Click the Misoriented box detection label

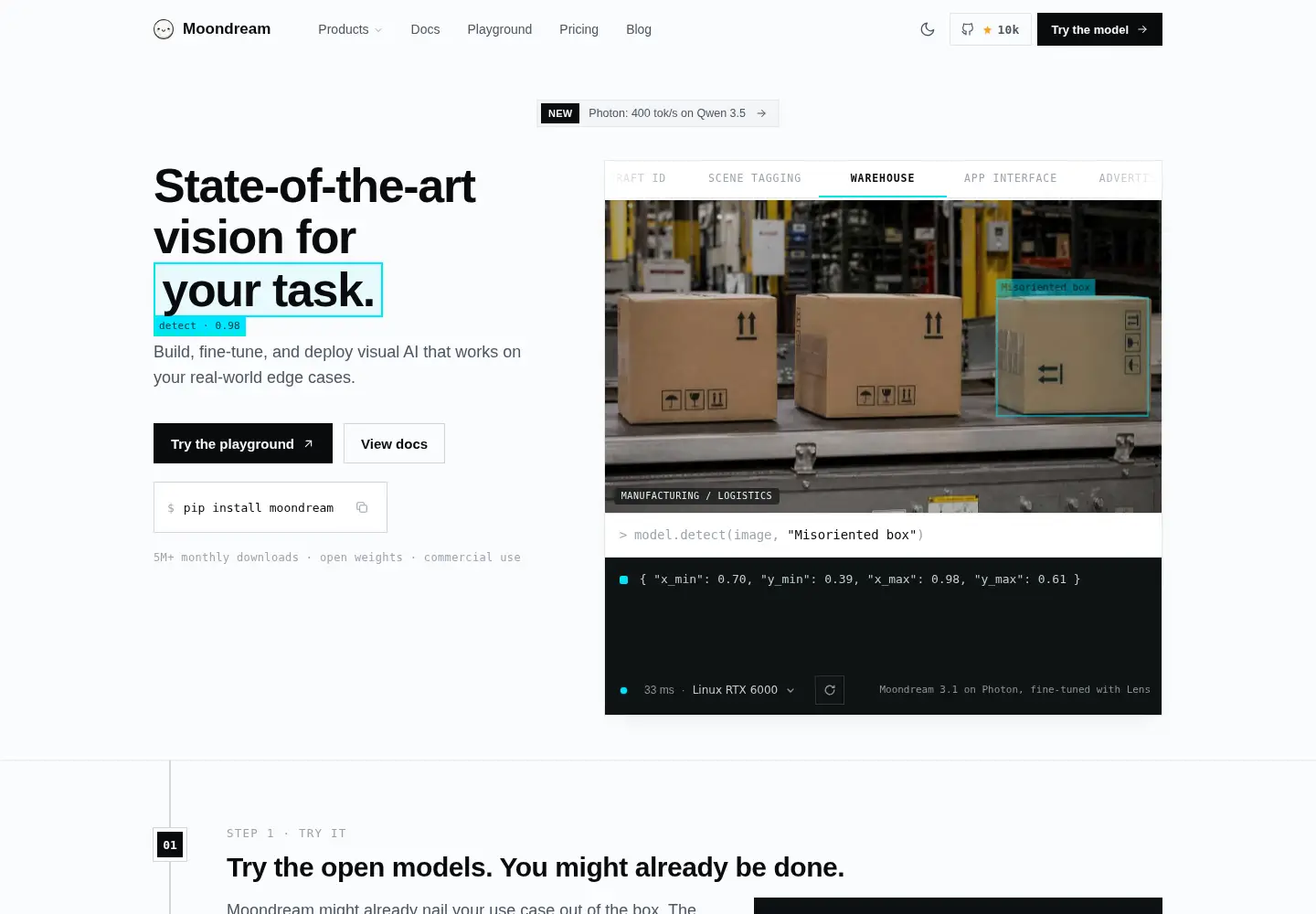click(x=1045, y=287)
